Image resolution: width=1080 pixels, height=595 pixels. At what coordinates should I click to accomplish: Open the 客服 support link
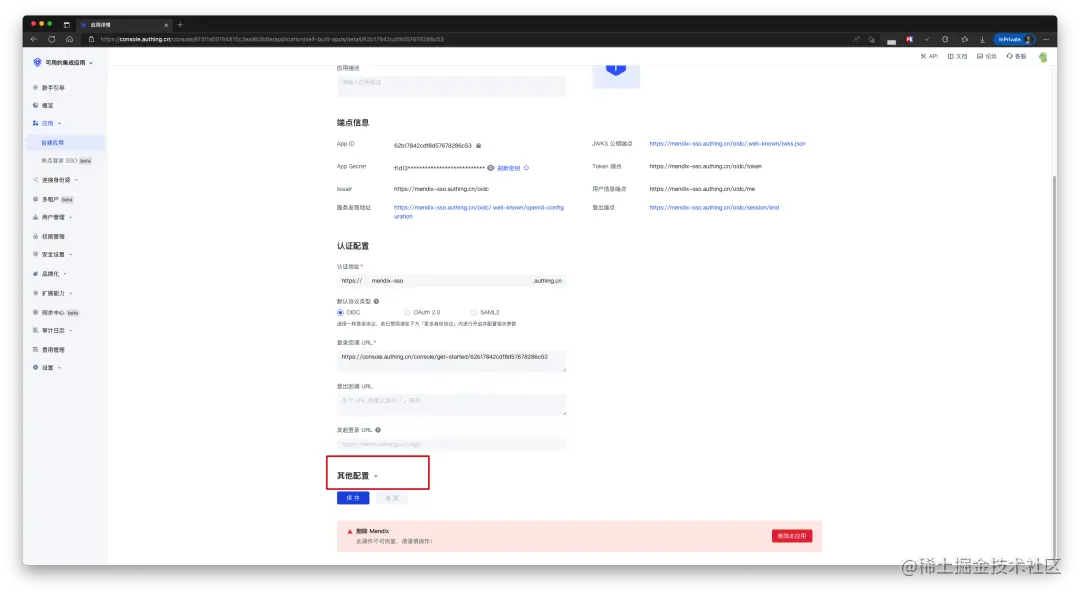click(x=1016, y=56)
